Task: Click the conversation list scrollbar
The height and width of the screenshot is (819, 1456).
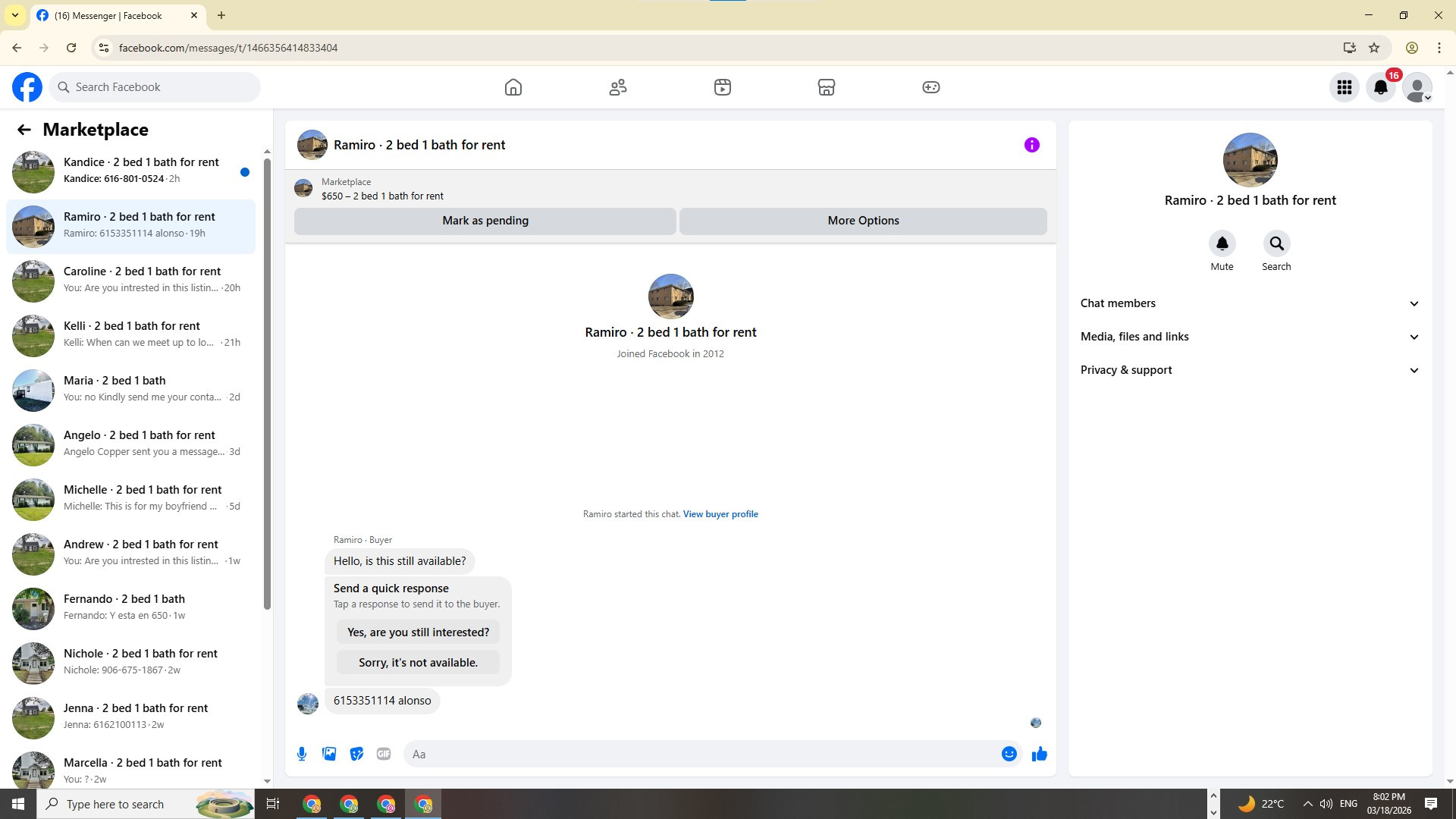Action: (267, 379)
